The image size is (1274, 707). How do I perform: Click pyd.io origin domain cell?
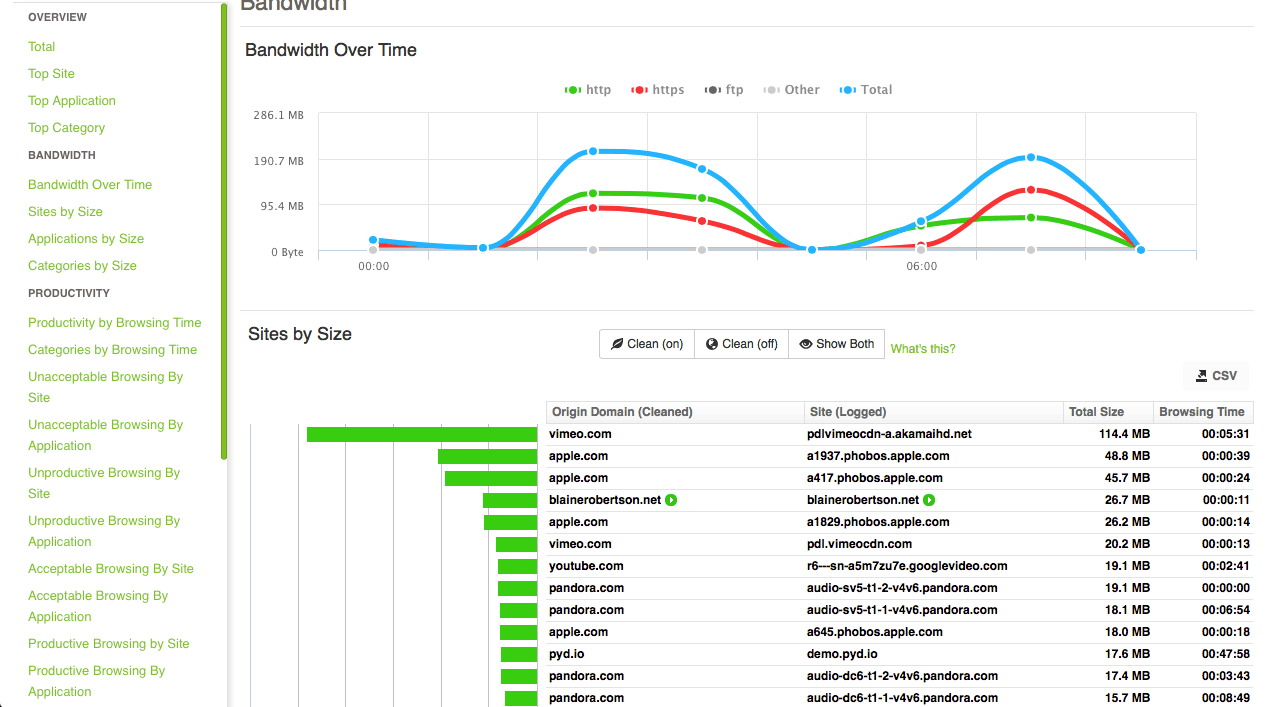pyautogui.click(x=567, y=654)
